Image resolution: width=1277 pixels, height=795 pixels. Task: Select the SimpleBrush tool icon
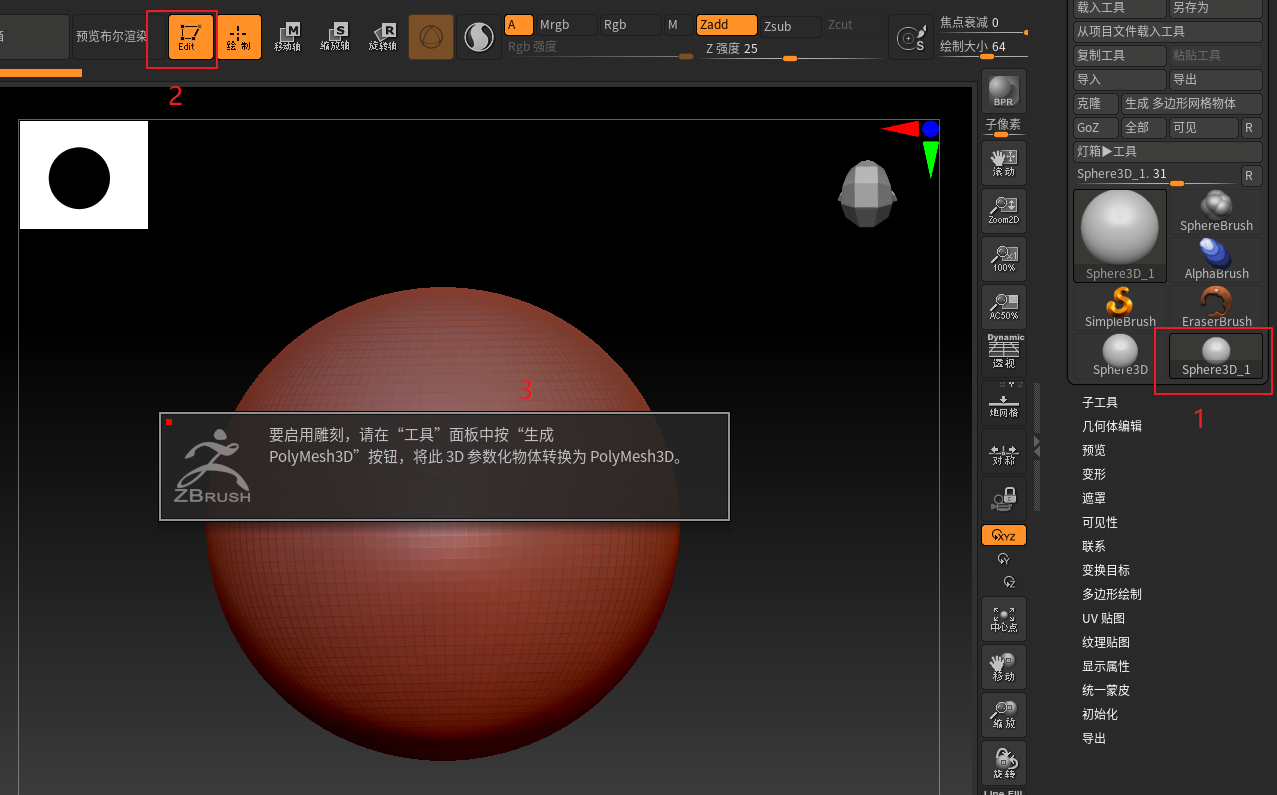(x=1120, y=307)
